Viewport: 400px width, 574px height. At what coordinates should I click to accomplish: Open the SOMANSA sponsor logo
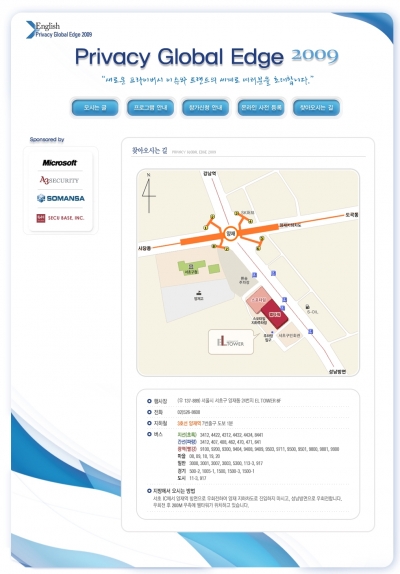[x=61, y=198]
